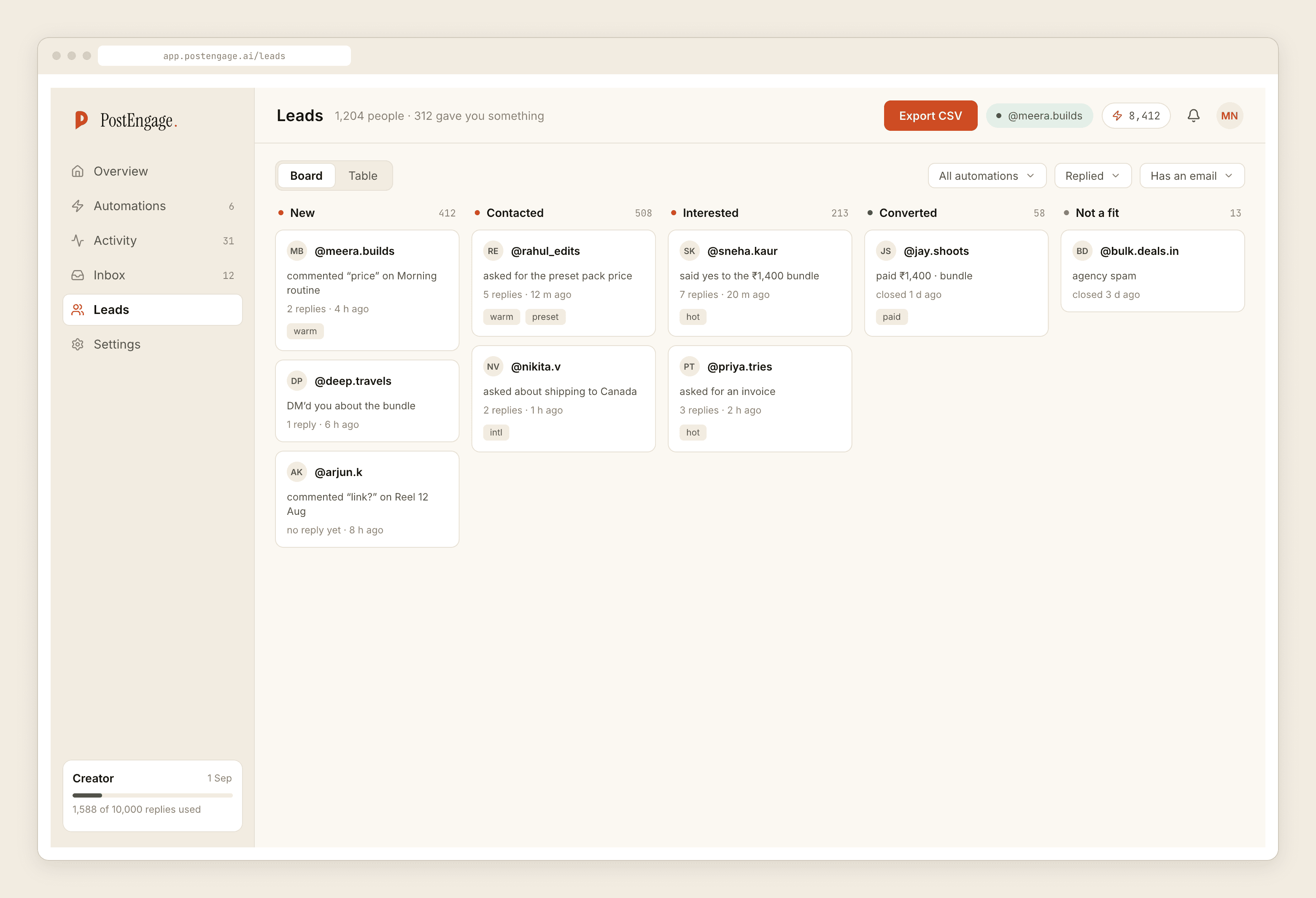Click the replies usage progress bar
This screenshot has height=898, width=1316.
pos(152,795)
